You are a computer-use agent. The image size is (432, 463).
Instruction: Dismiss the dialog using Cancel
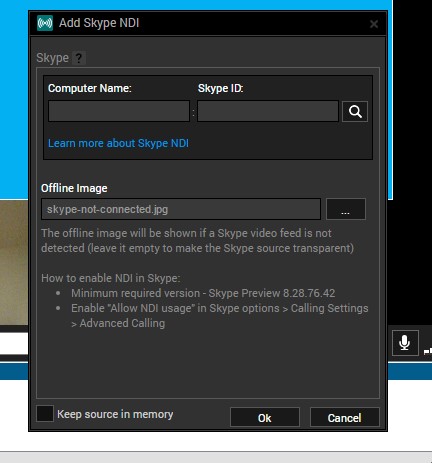point(344,418)
